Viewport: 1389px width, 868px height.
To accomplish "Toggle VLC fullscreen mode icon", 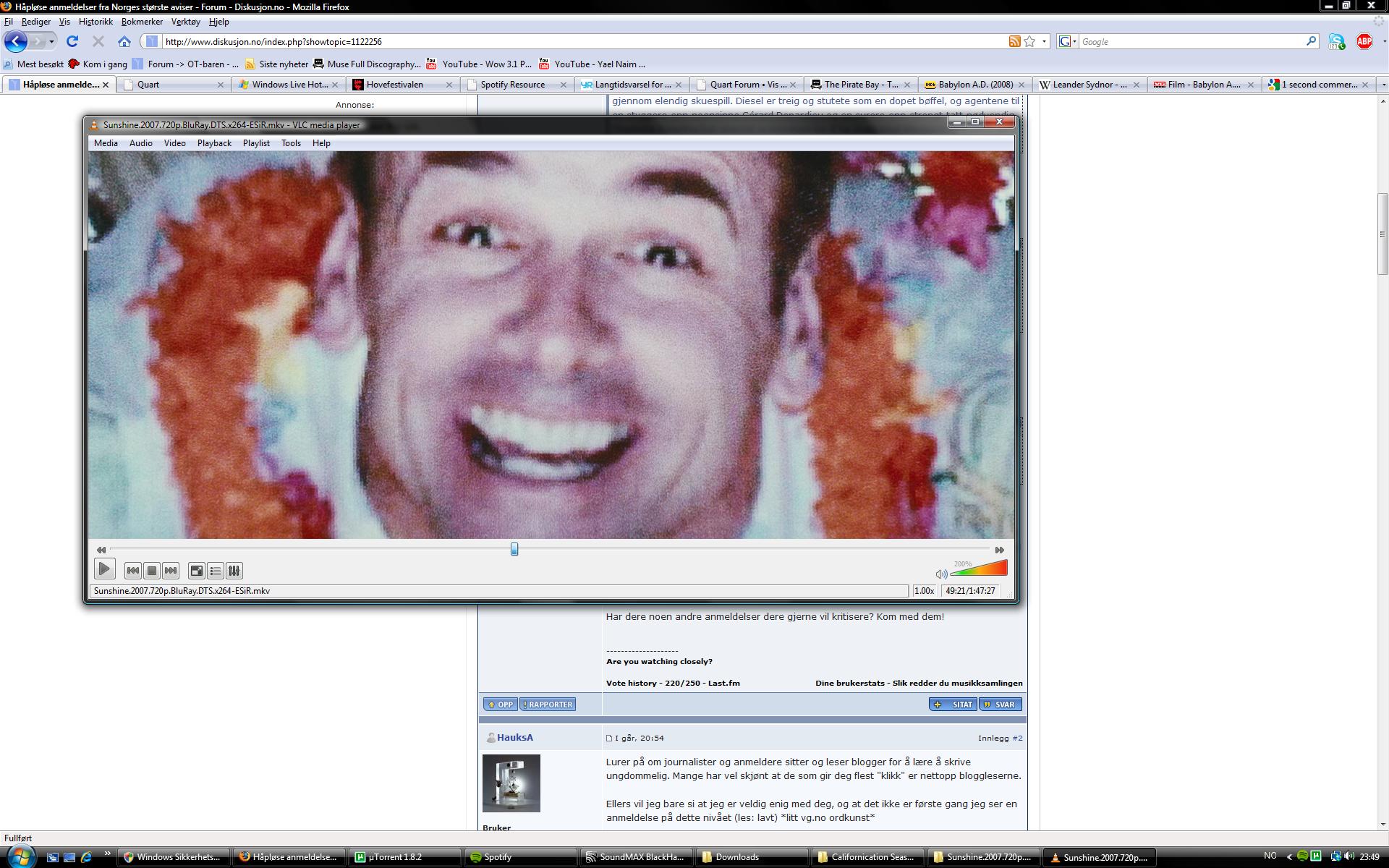I will [196, 571].
